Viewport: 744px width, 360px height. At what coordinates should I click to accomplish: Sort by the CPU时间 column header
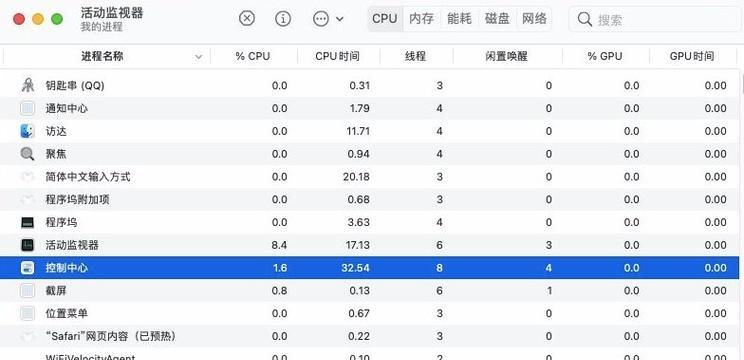pos(337,56)
